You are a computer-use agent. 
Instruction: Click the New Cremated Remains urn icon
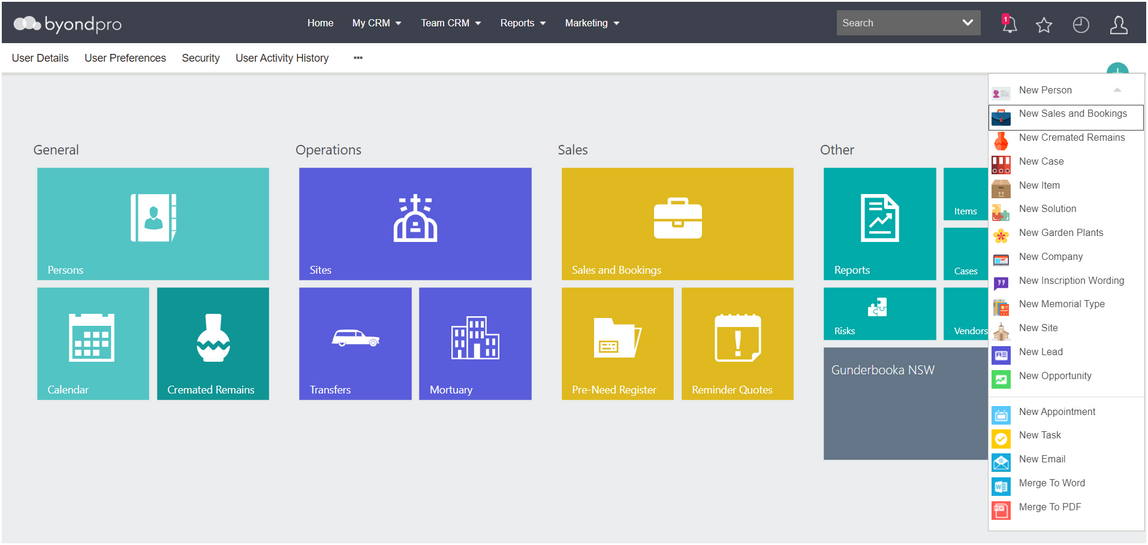(x=1001, y=141)
